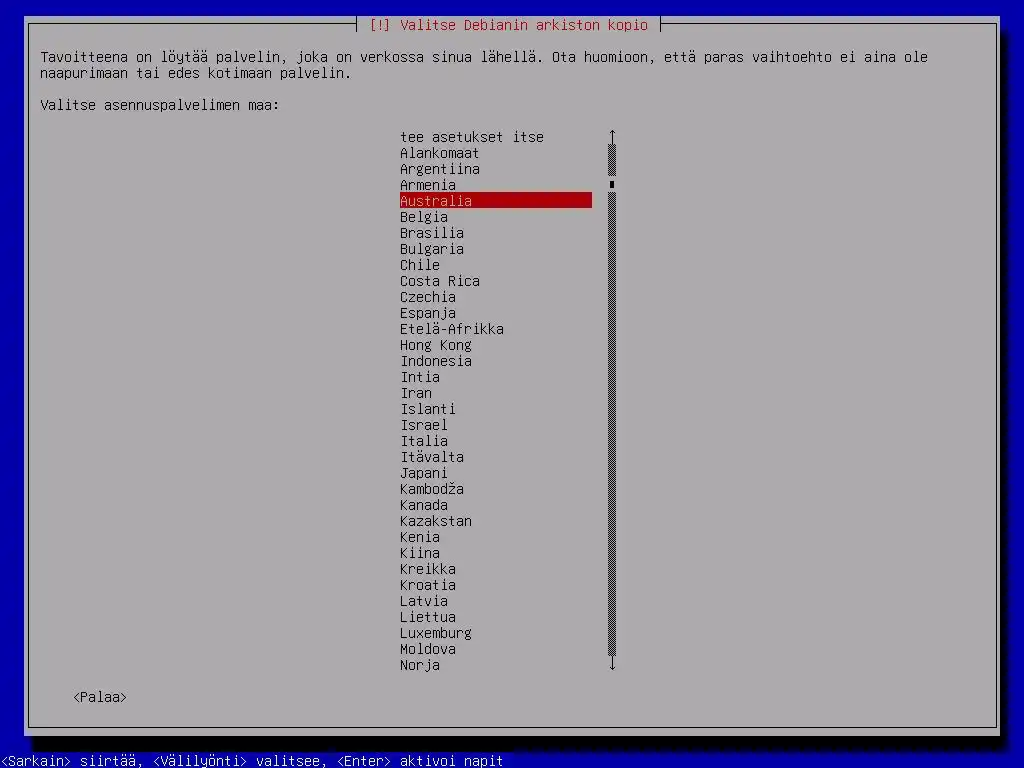Click the lower scrollbar track
This screenshot has height=768, width=1024.
click(612, 424)
